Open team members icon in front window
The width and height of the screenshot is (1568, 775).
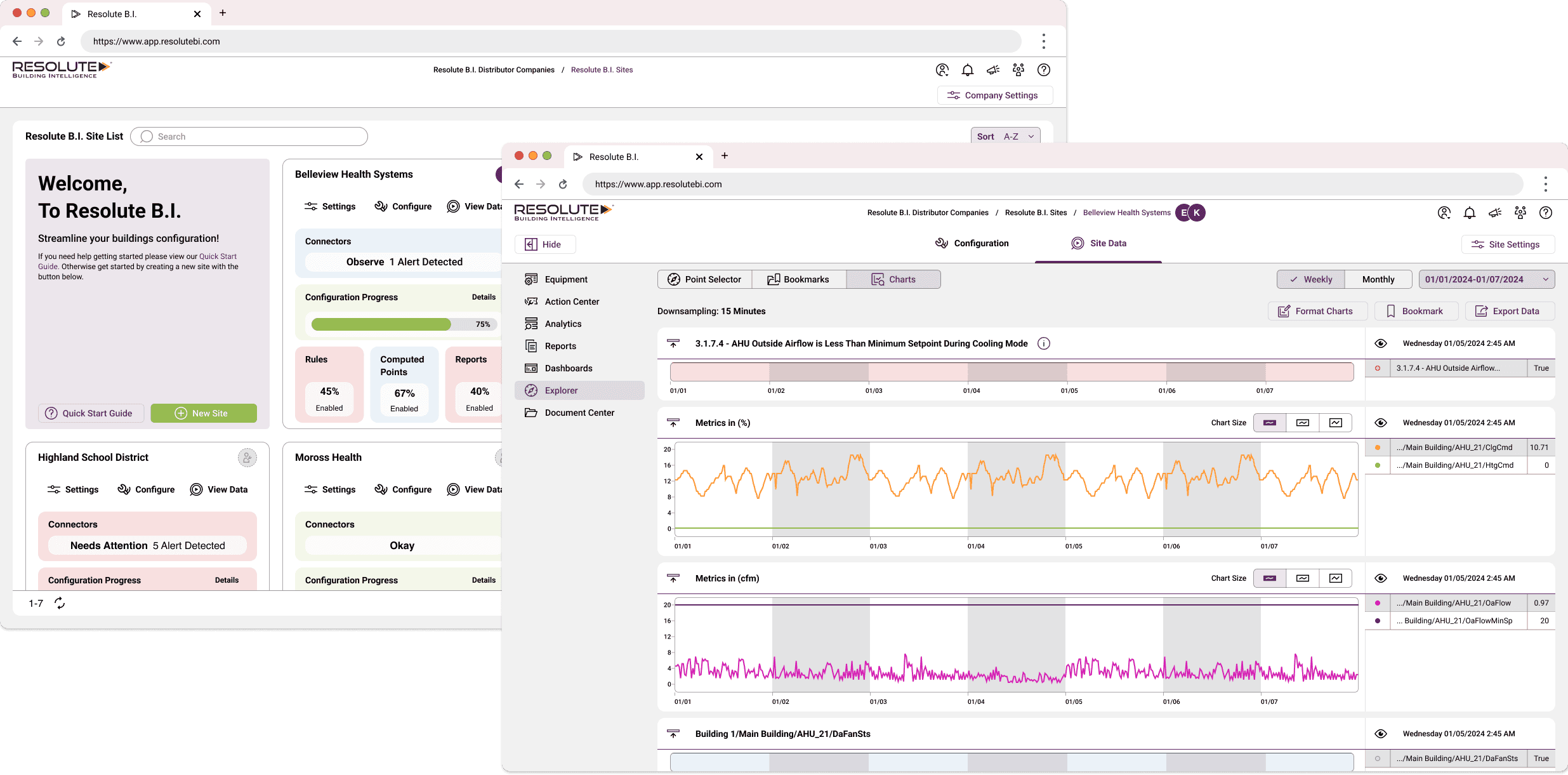pos(1520,213)
